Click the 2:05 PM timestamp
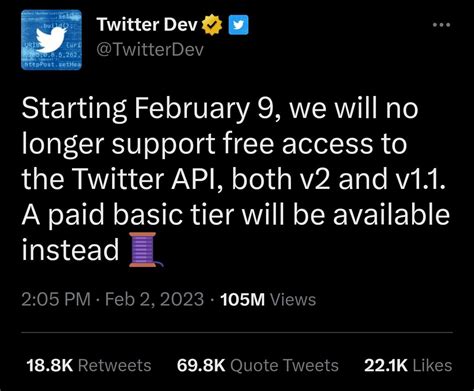 56,299
